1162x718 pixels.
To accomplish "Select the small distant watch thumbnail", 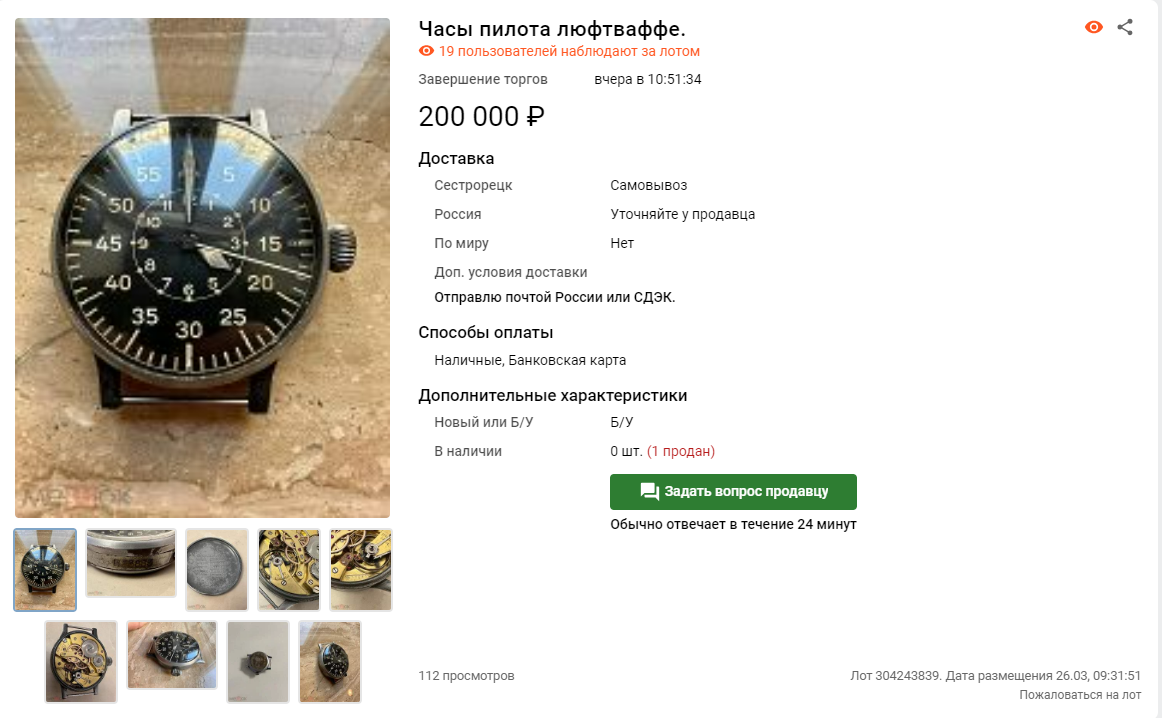I will (x=258, y=662).
